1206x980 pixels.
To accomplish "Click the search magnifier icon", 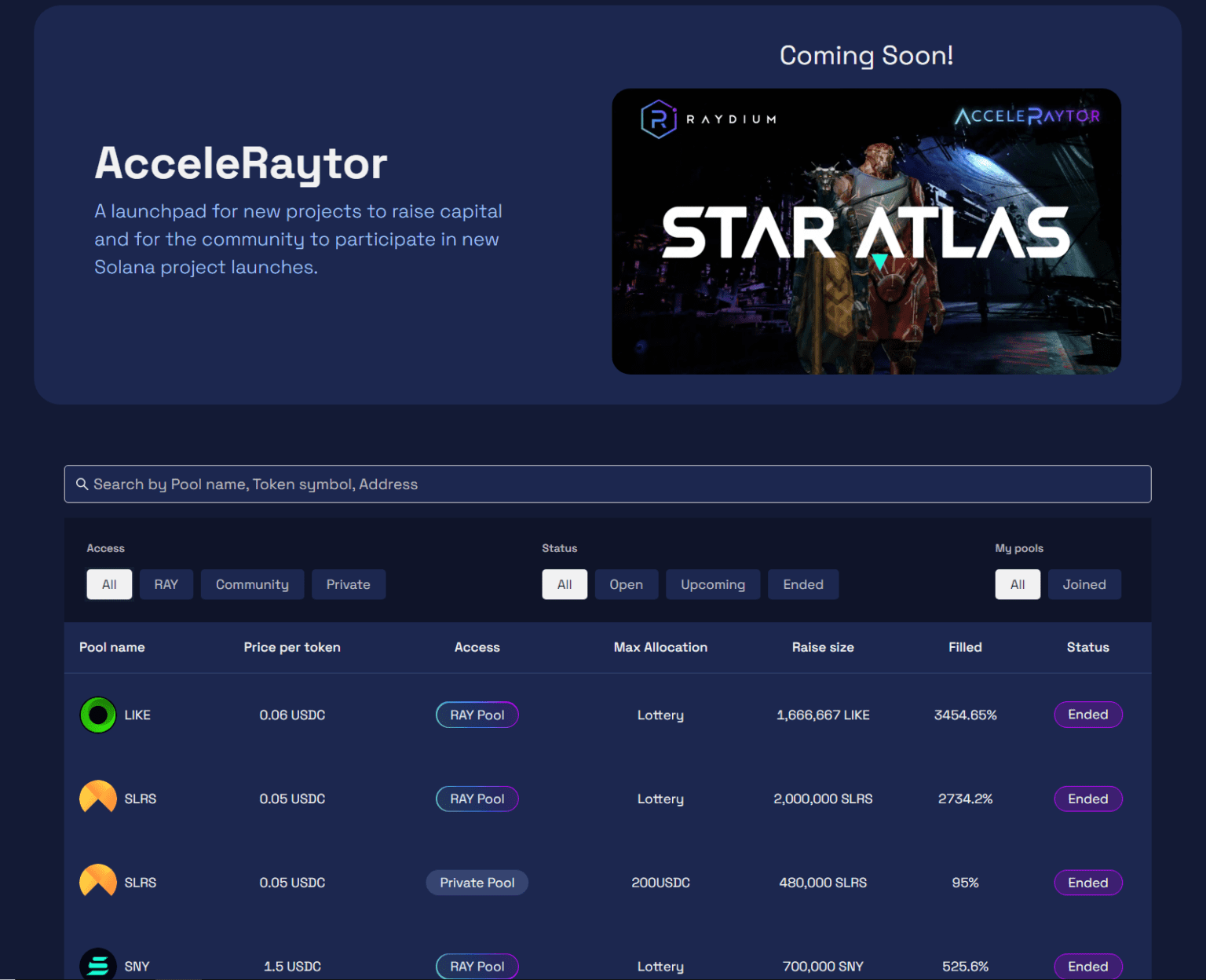I will [x=82, y=484].
